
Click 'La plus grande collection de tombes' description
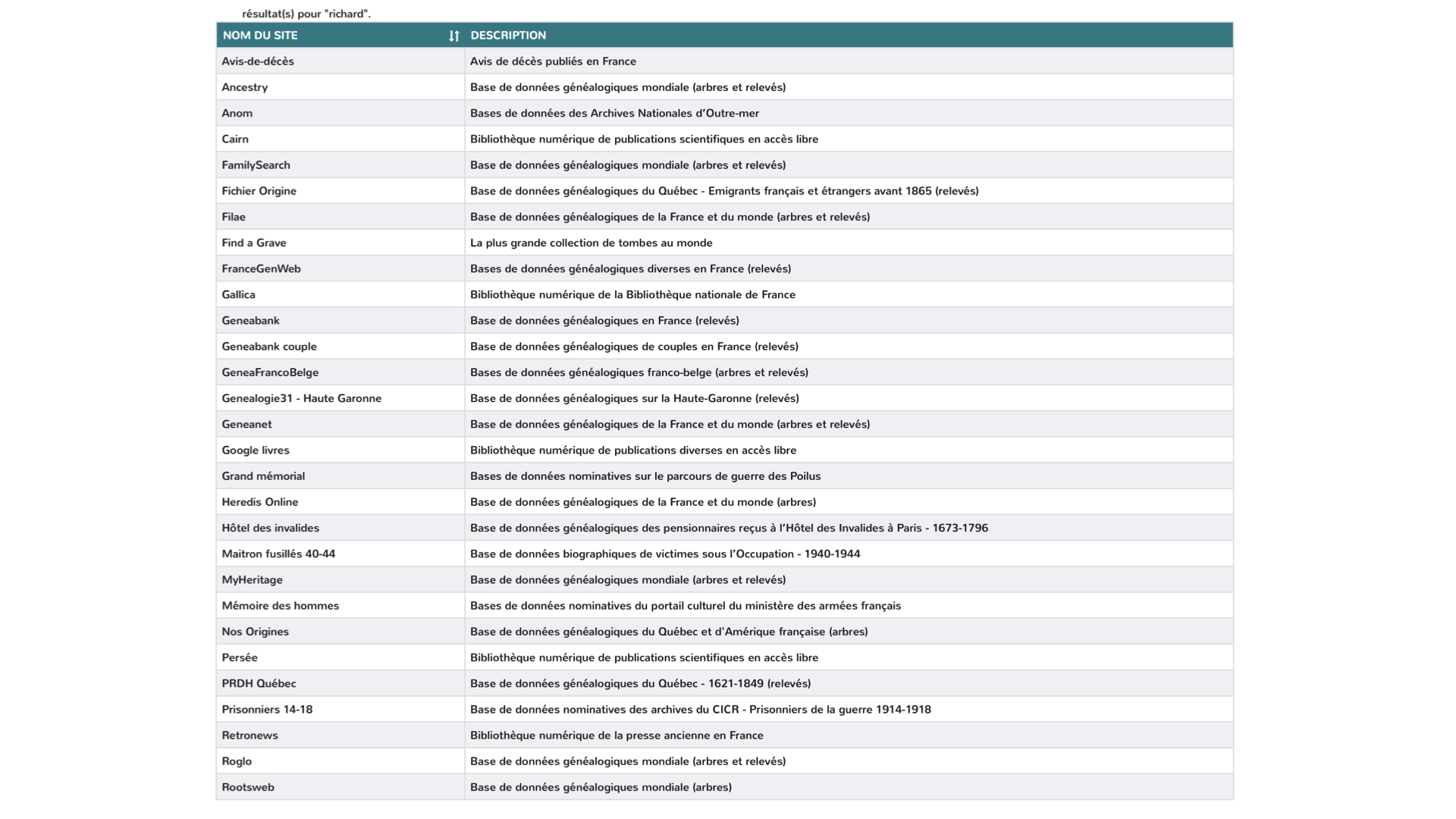(591, 243)
